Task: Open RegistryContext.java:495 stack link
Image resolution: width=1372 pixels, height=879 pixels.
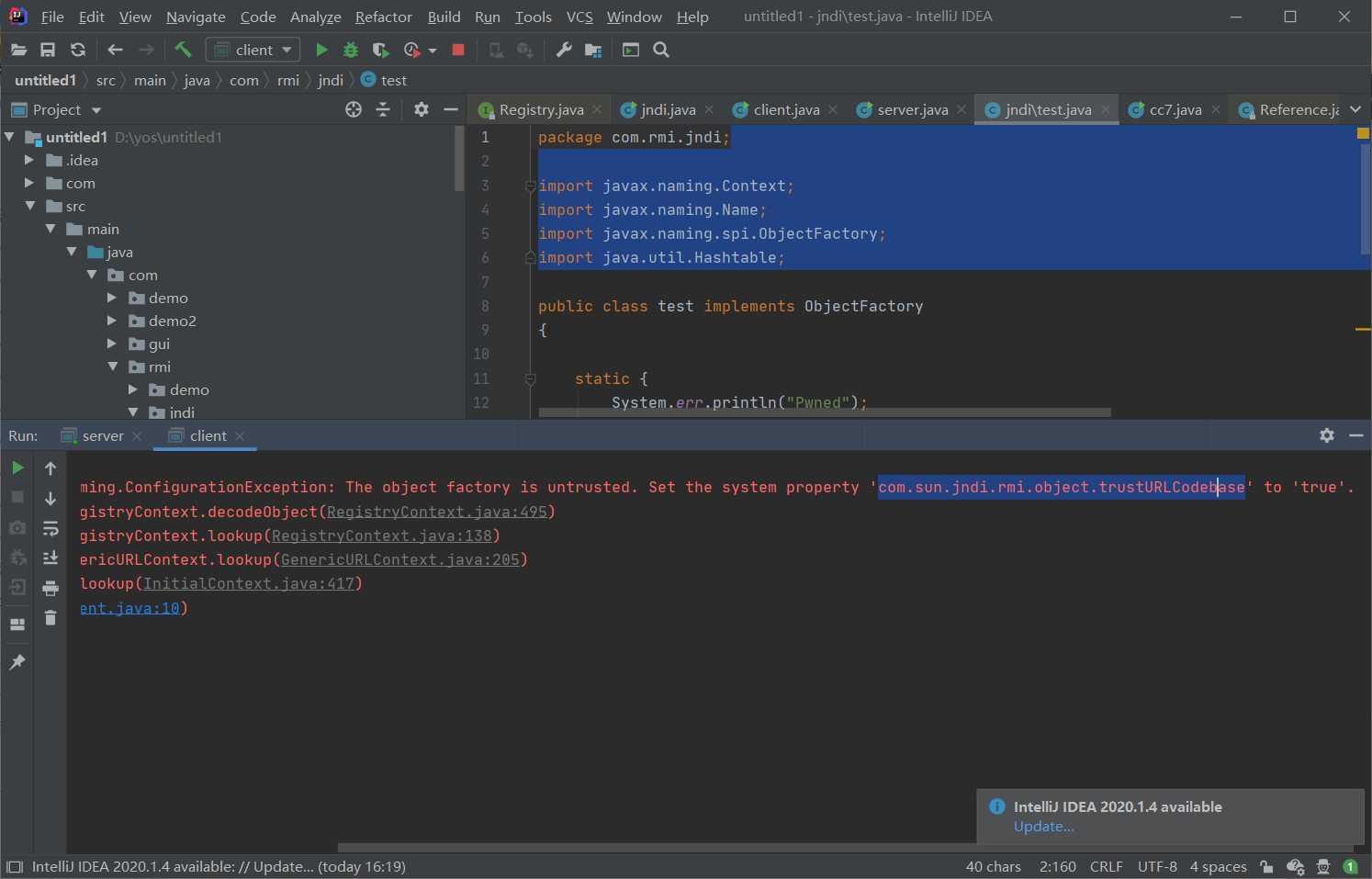Action: [x=437, y=512]
